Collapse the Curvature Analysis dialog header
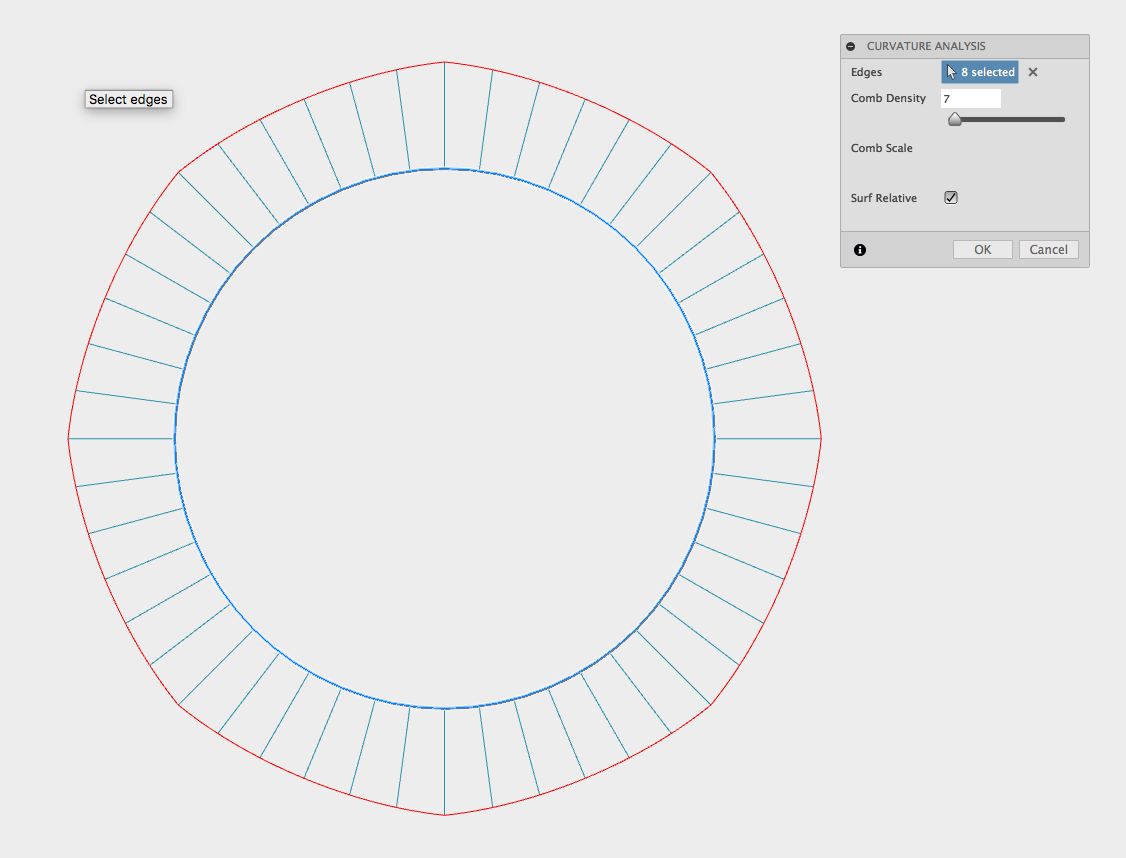 (x=850, y=46)
